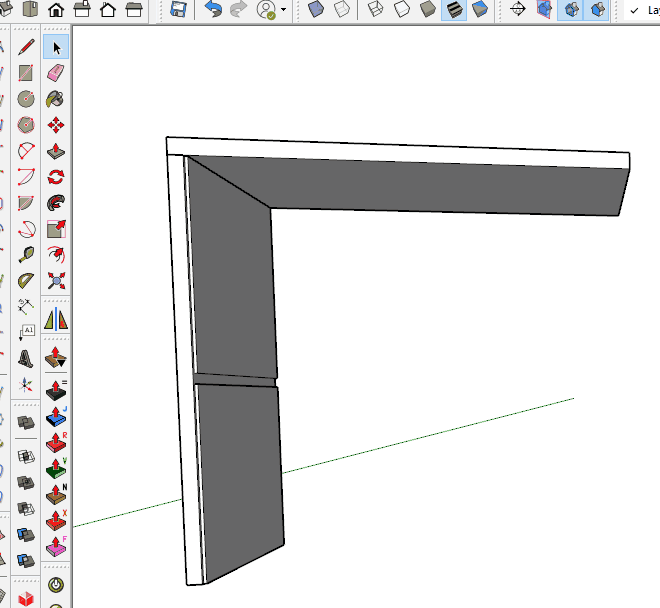Click the Select arrow tool
The height and width of the screenshot is (608, 660).
click(x=56, y=47)
